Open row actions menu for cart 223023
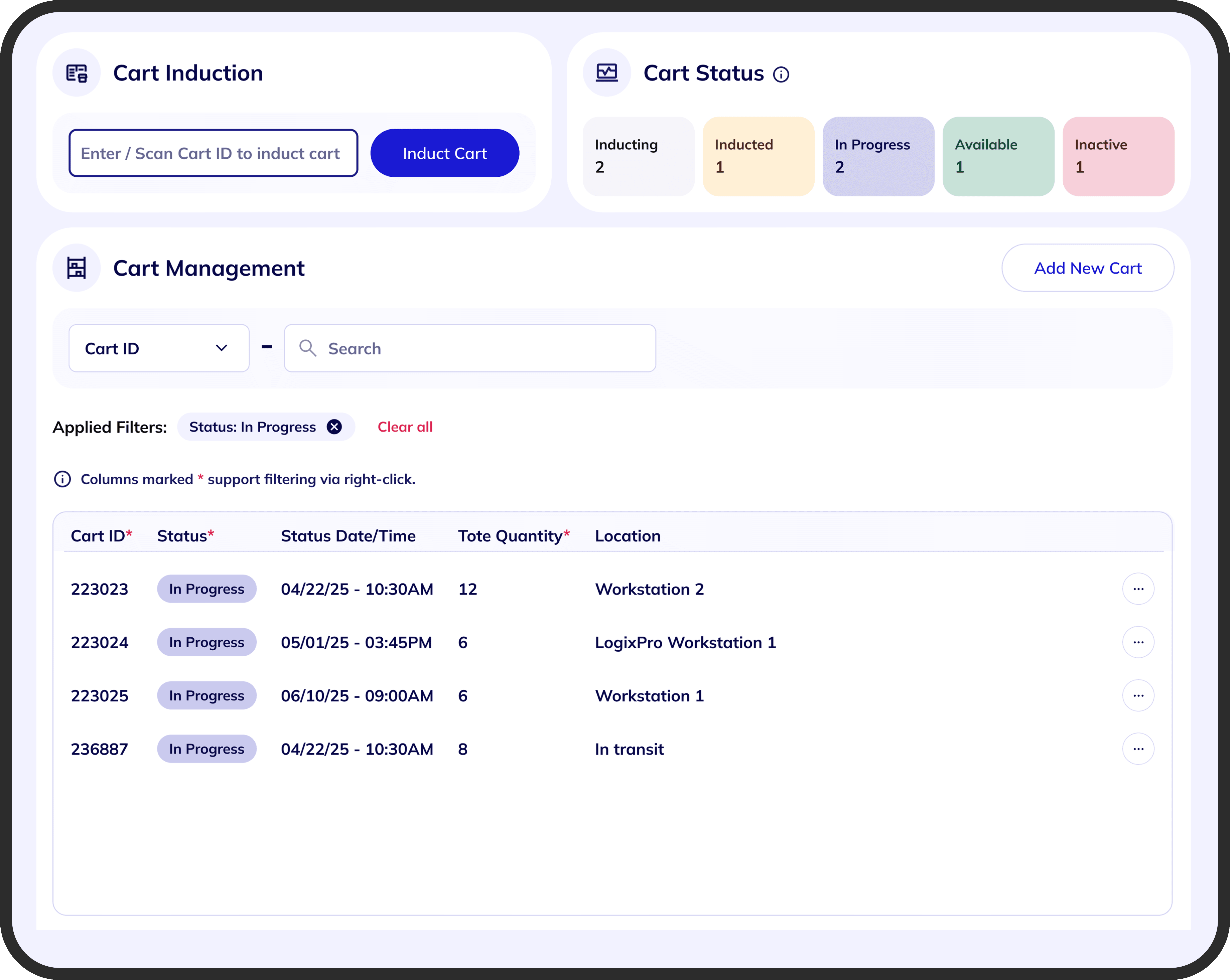This screenshot has width=1230, height=980. click(x=1138, y=589)
